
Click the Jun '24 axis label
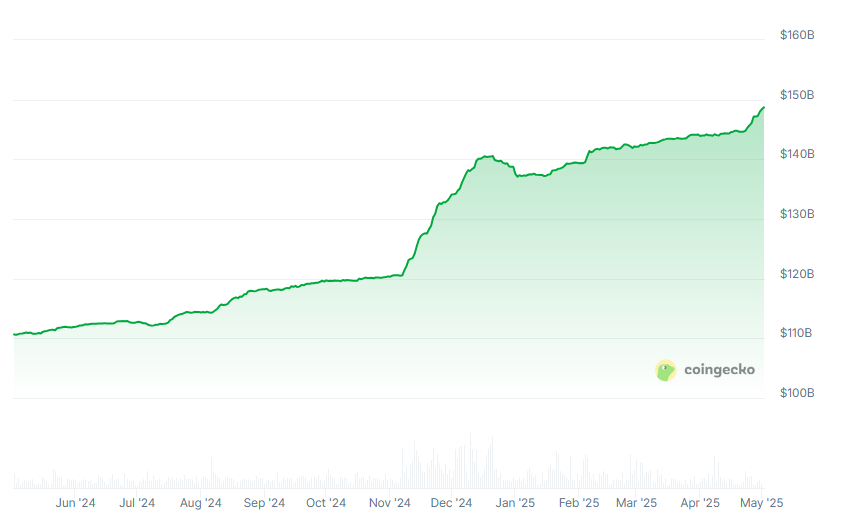click(76, 503)
